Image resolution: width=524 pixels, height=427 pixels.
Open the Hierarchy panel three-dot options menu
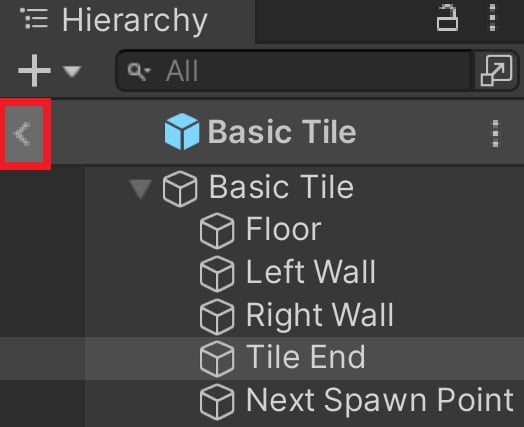pos(492,18)
